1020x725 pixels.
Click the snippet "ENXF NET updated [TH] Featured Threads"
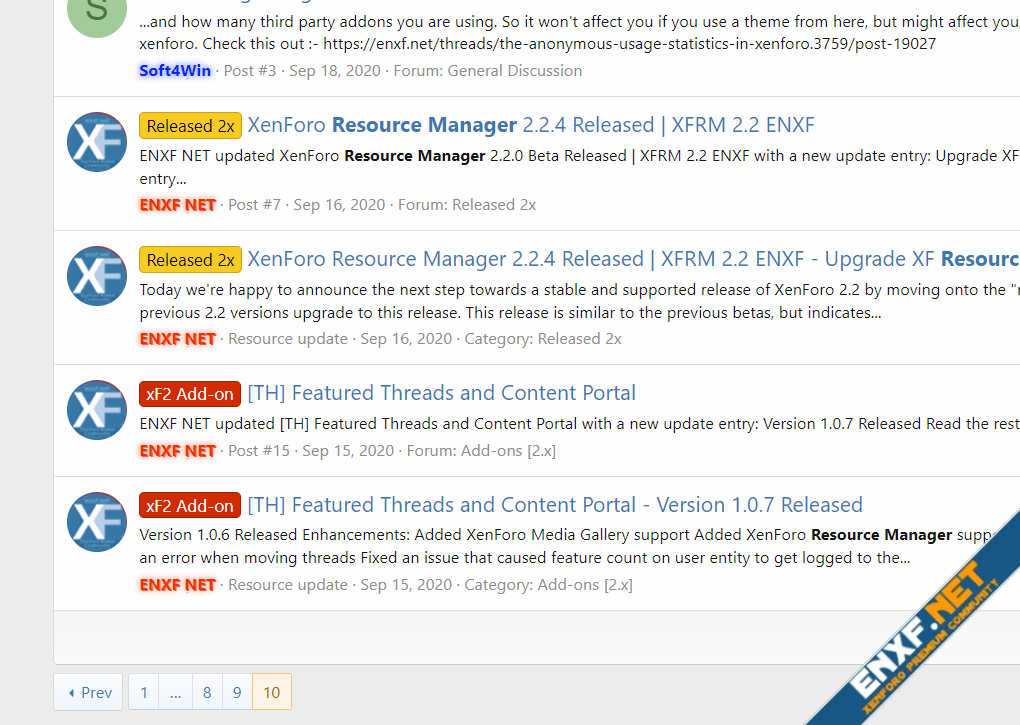point(580,424)
